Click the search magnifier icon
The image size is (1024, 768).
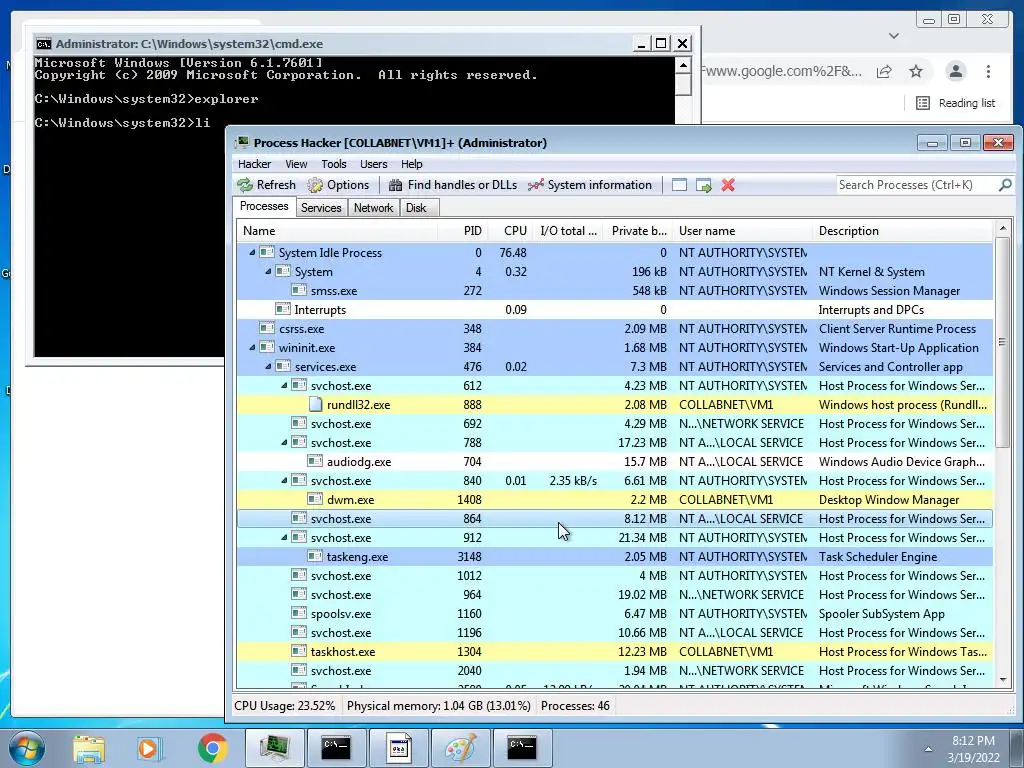[x=1005, y=185]
